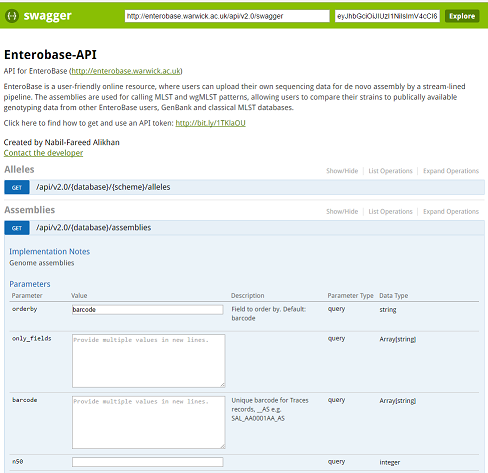488x473 pixels.
Task: Click the swagger logo icon
Action: (12, 16)
